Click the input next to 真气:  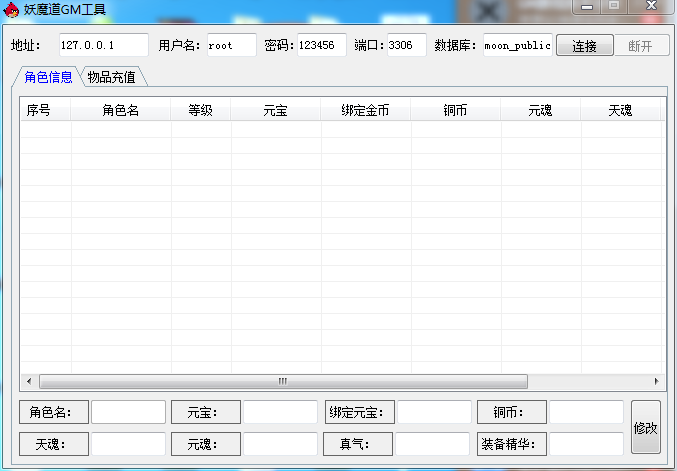(x=432, y=444)
